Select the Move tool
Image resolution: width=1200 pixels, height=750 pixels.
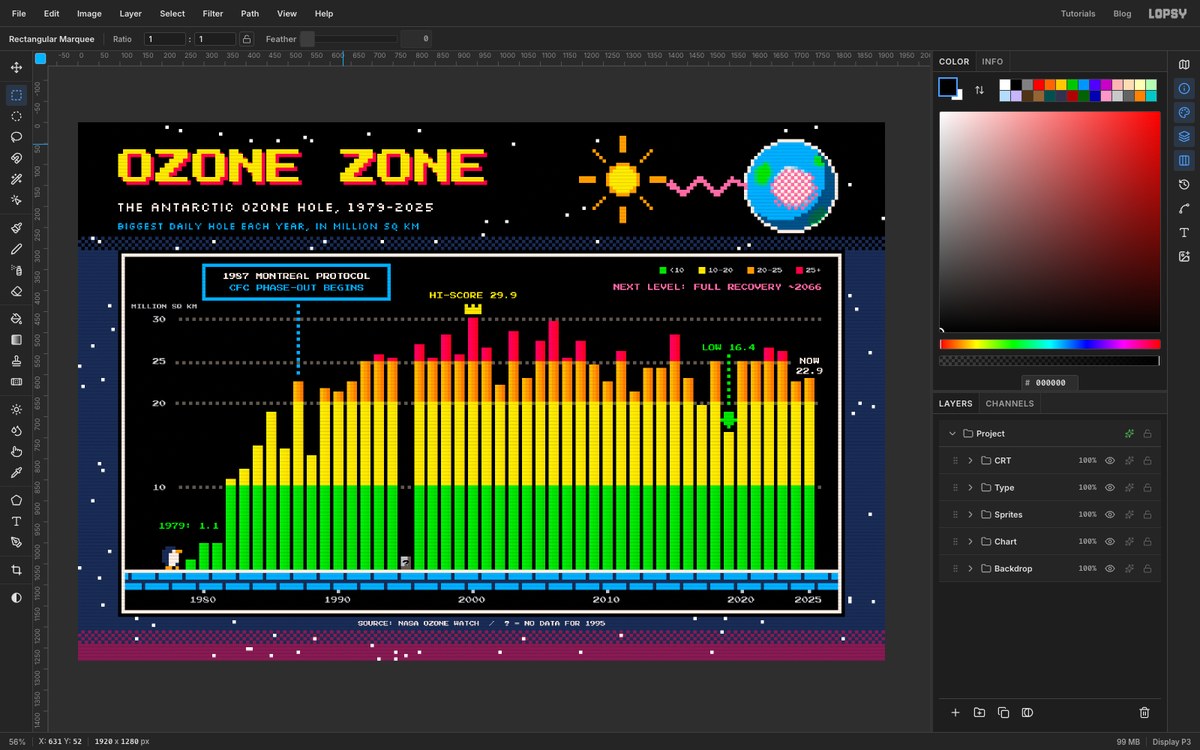click(x=16, y=68)
